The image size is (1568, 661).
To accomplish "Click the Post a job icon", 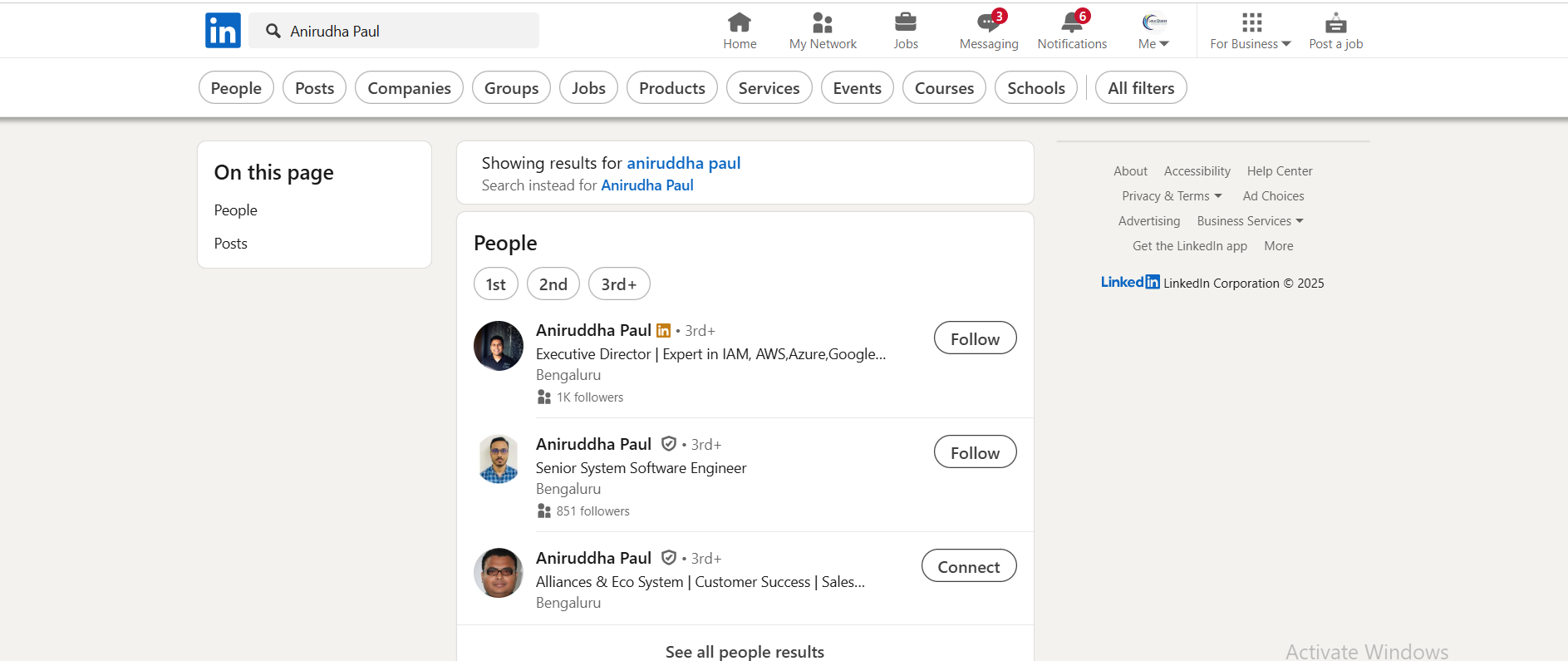I will pos(1335,22).
